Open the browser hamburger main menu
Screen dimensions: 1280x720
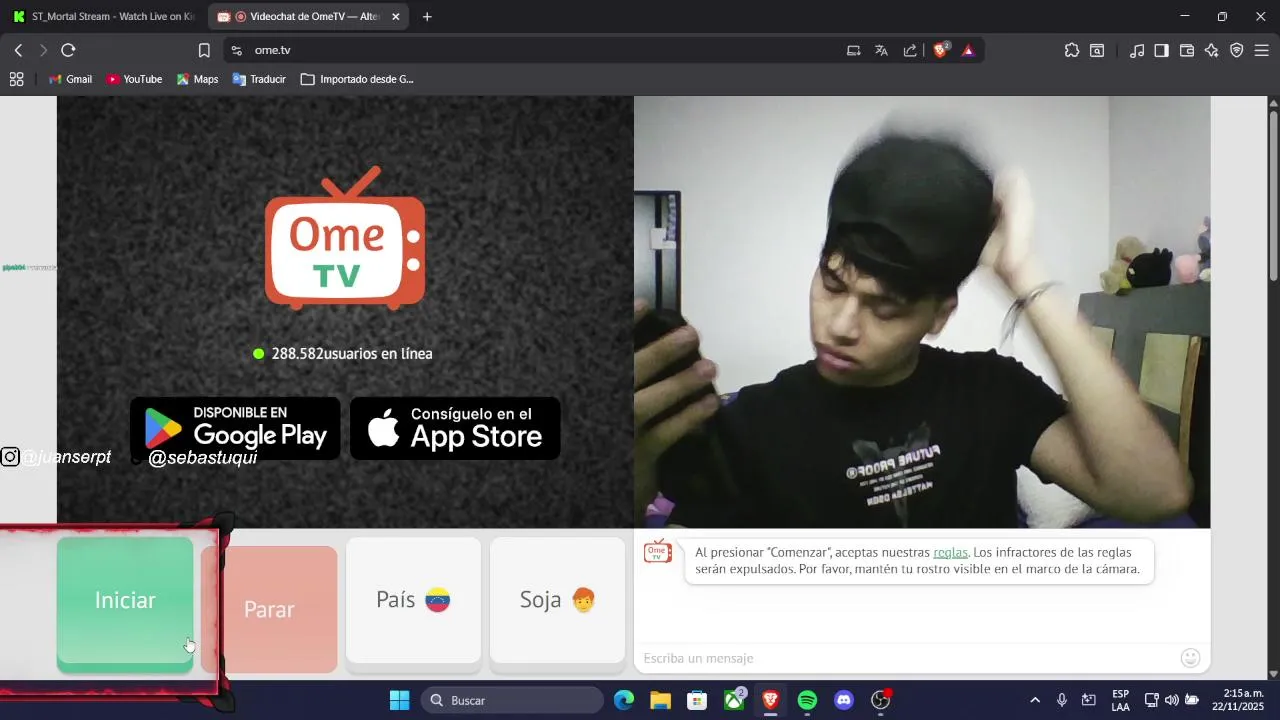tap(1262, 50)
